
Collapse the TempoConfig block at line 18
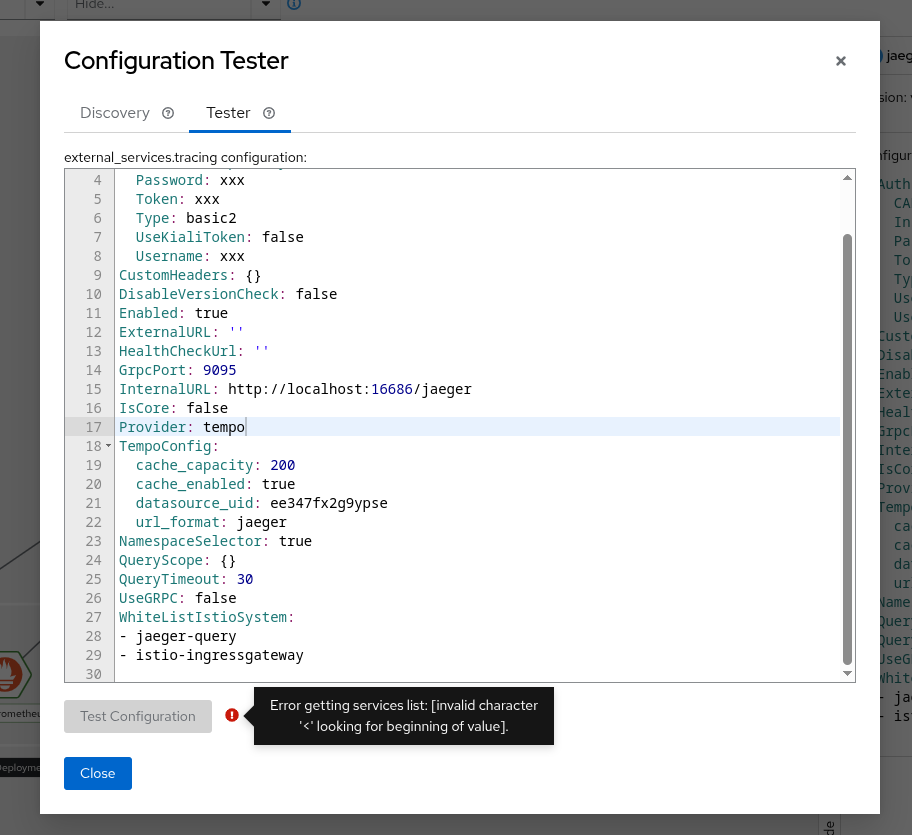tap(108, 446)
